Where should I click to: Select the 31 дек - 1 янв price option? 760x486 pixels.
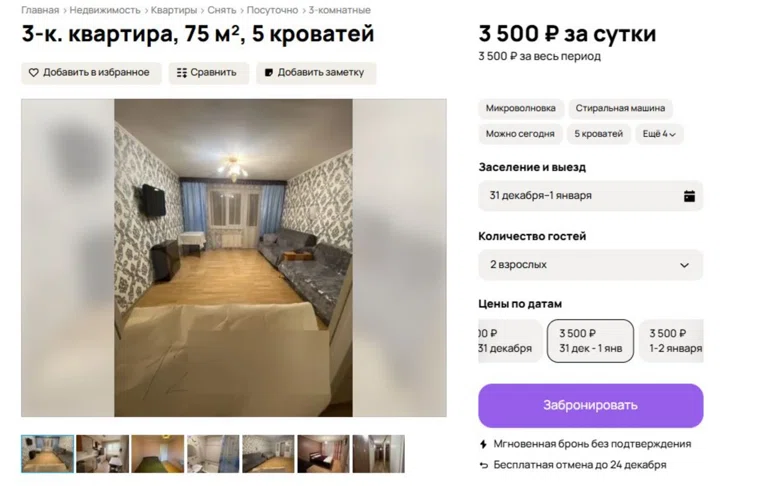pos(590,341)
